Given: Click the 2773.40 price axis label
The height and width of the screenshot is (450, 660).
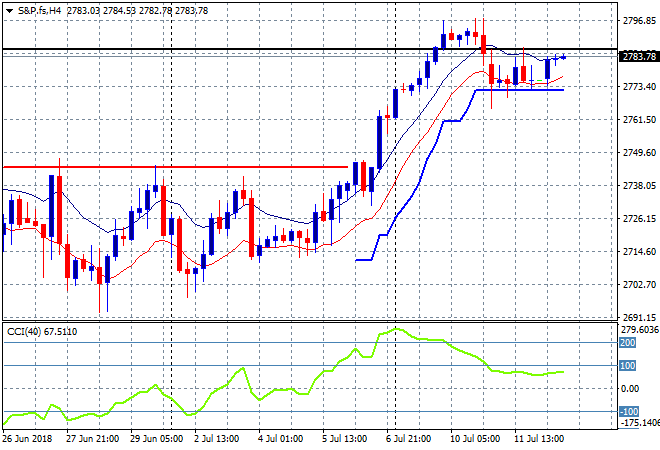Looking at the screenshot, I should (x=639, y=87).
